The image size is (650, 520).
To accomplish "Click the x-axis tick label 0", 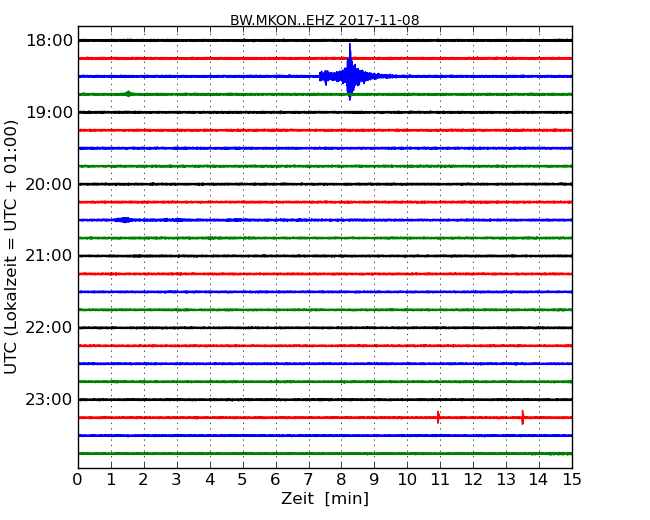I will (78, 480).
